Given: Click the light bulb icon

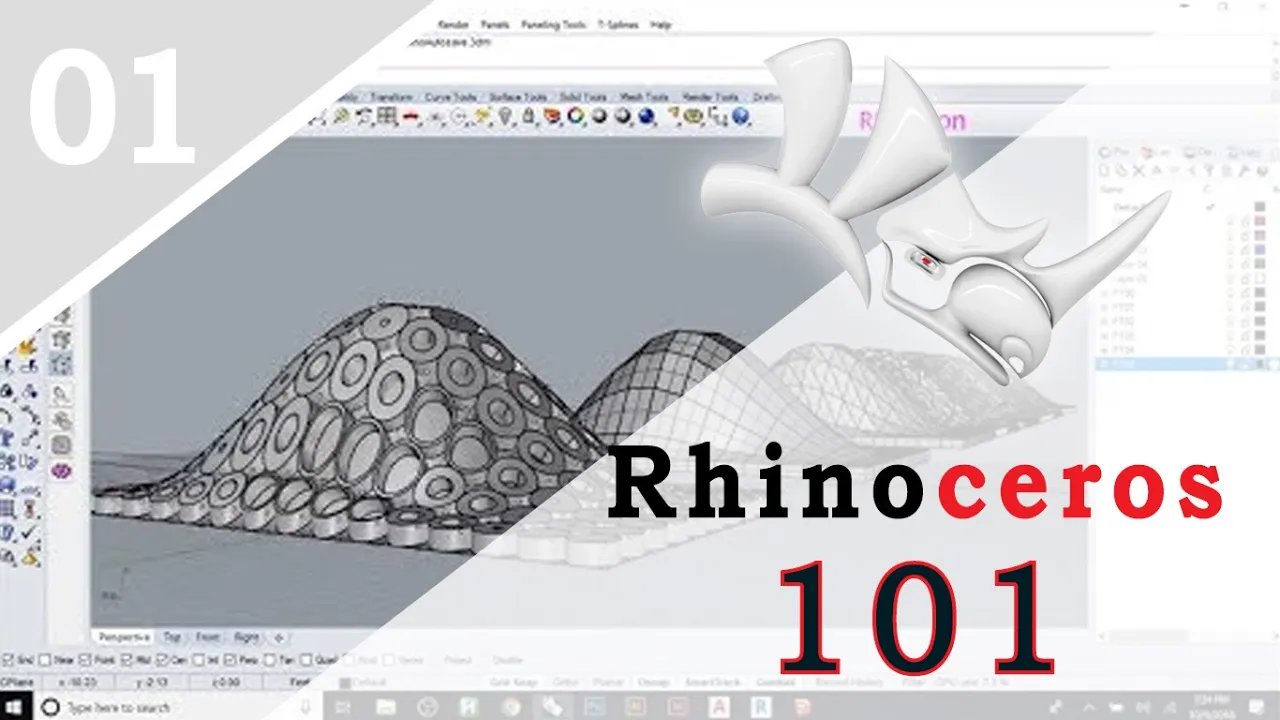Looking at the screenshot, I should tap(506, 117).
